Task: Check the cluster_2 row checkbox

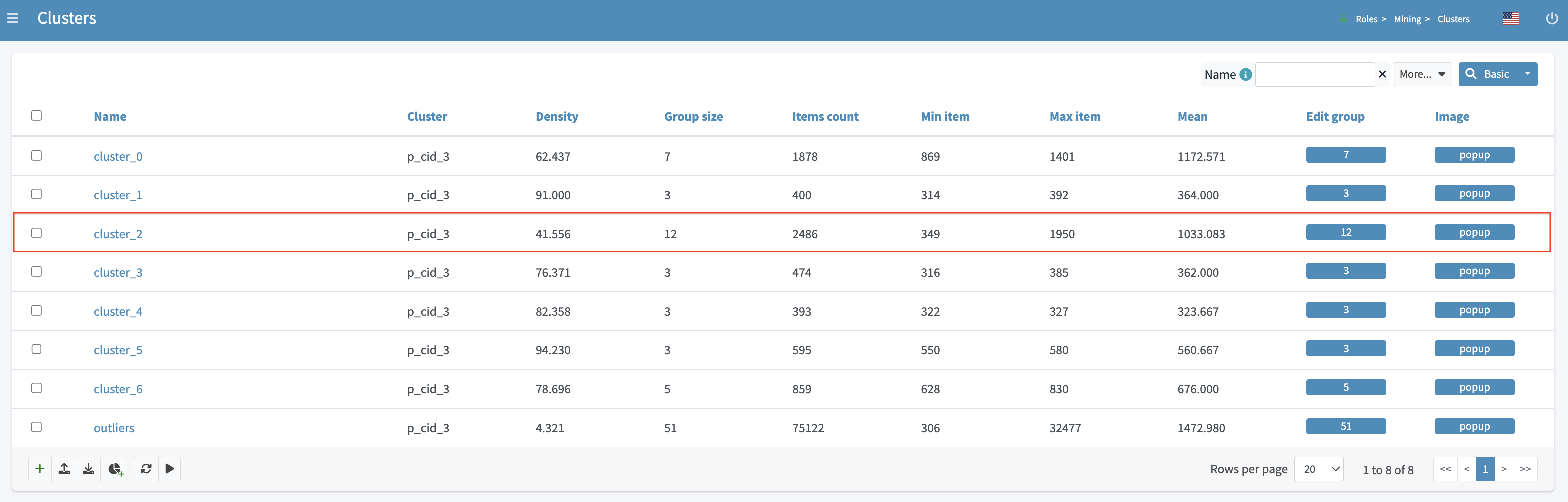Action: pyautogui.click(x=36, y=233)
